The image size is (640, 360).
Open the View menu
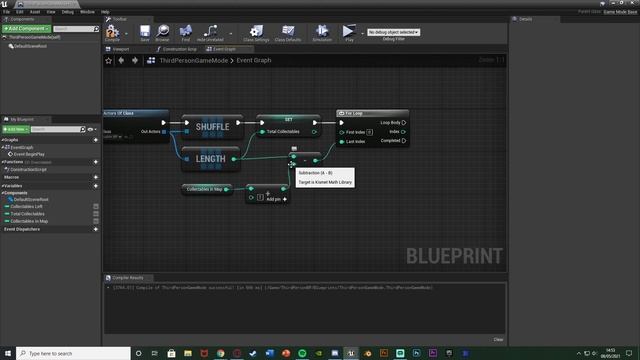pos(51,12)
